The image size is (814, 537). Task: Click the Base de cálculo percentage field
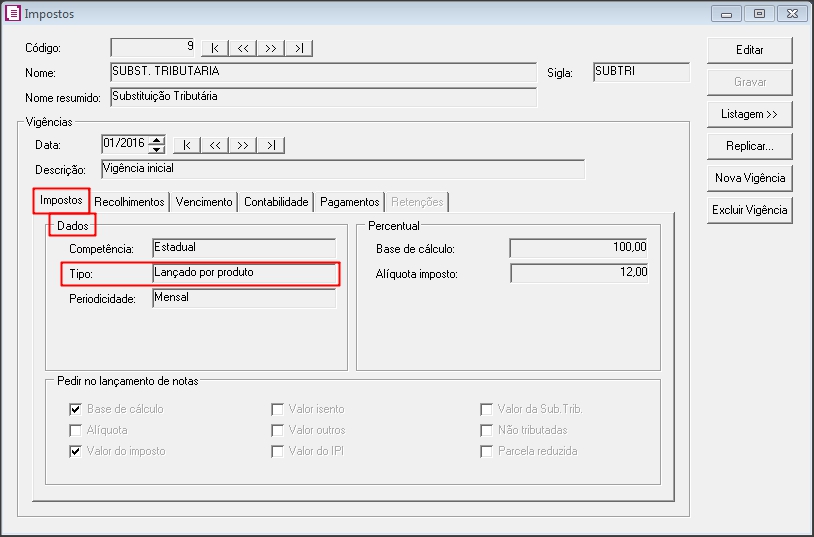click(x=579, y=248)
